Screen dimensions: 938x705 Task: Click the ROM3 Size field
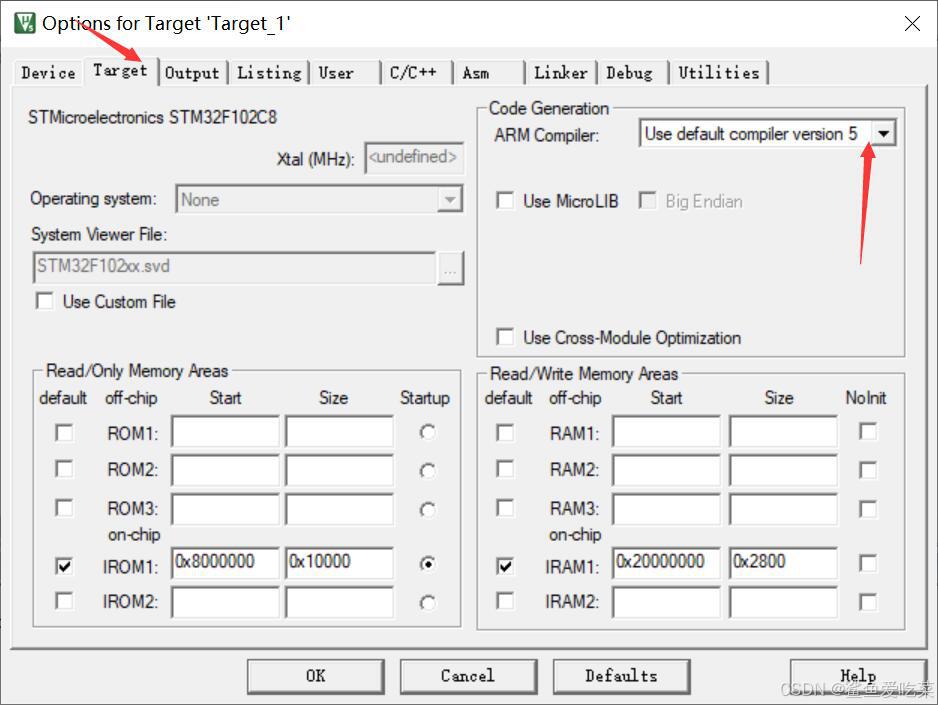click(x=340, y=509)
